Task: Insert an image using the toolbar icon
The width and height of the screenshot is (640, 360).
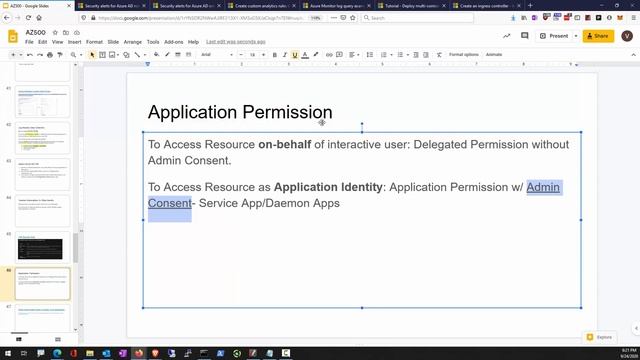Action: tap(112, 55)
